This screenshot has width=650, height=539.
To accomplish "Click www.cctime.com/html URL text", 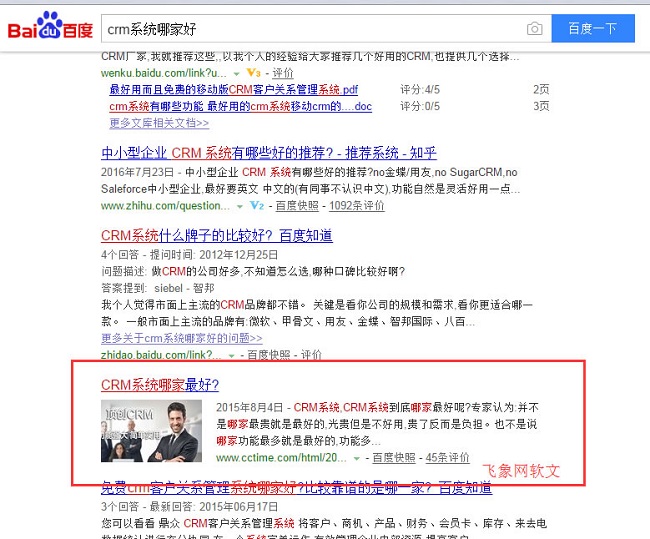I will 281,458.
